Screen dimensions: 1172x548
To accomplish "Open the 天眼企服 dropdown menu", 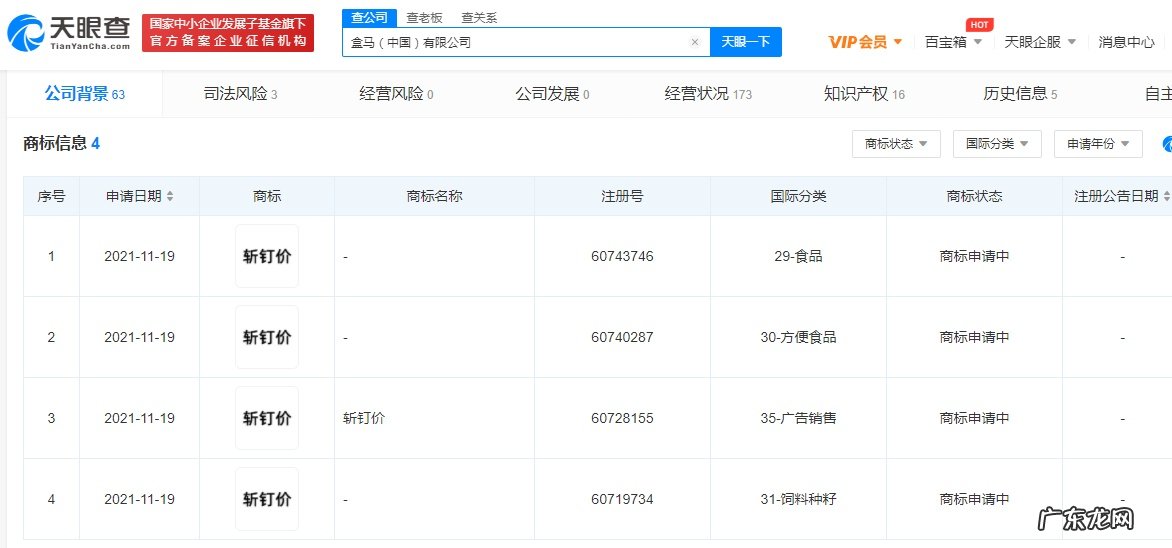I will point(1040,42).
